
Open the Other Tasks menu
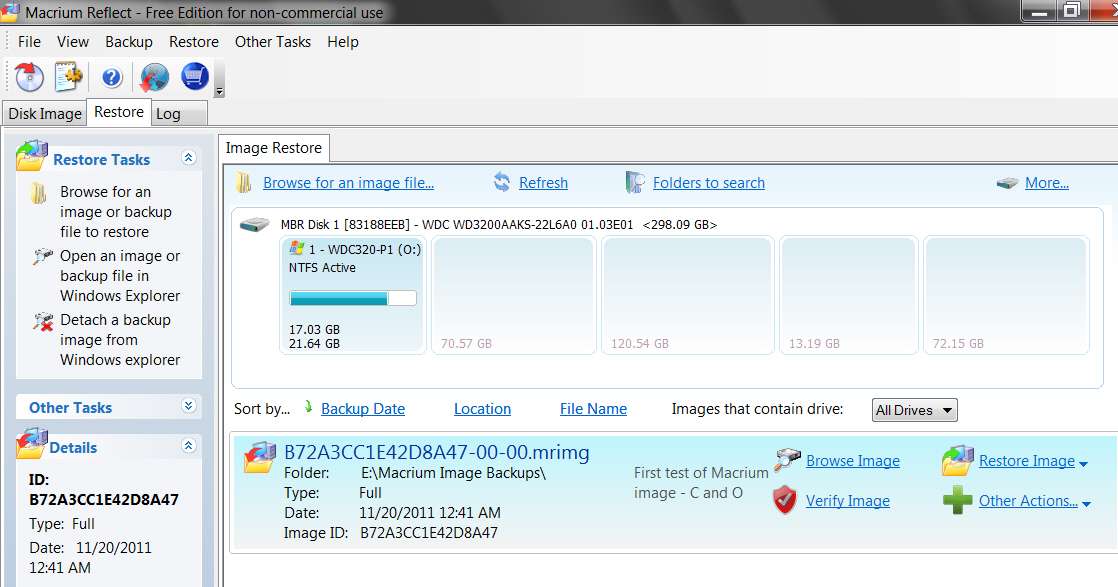pos(273,41)
